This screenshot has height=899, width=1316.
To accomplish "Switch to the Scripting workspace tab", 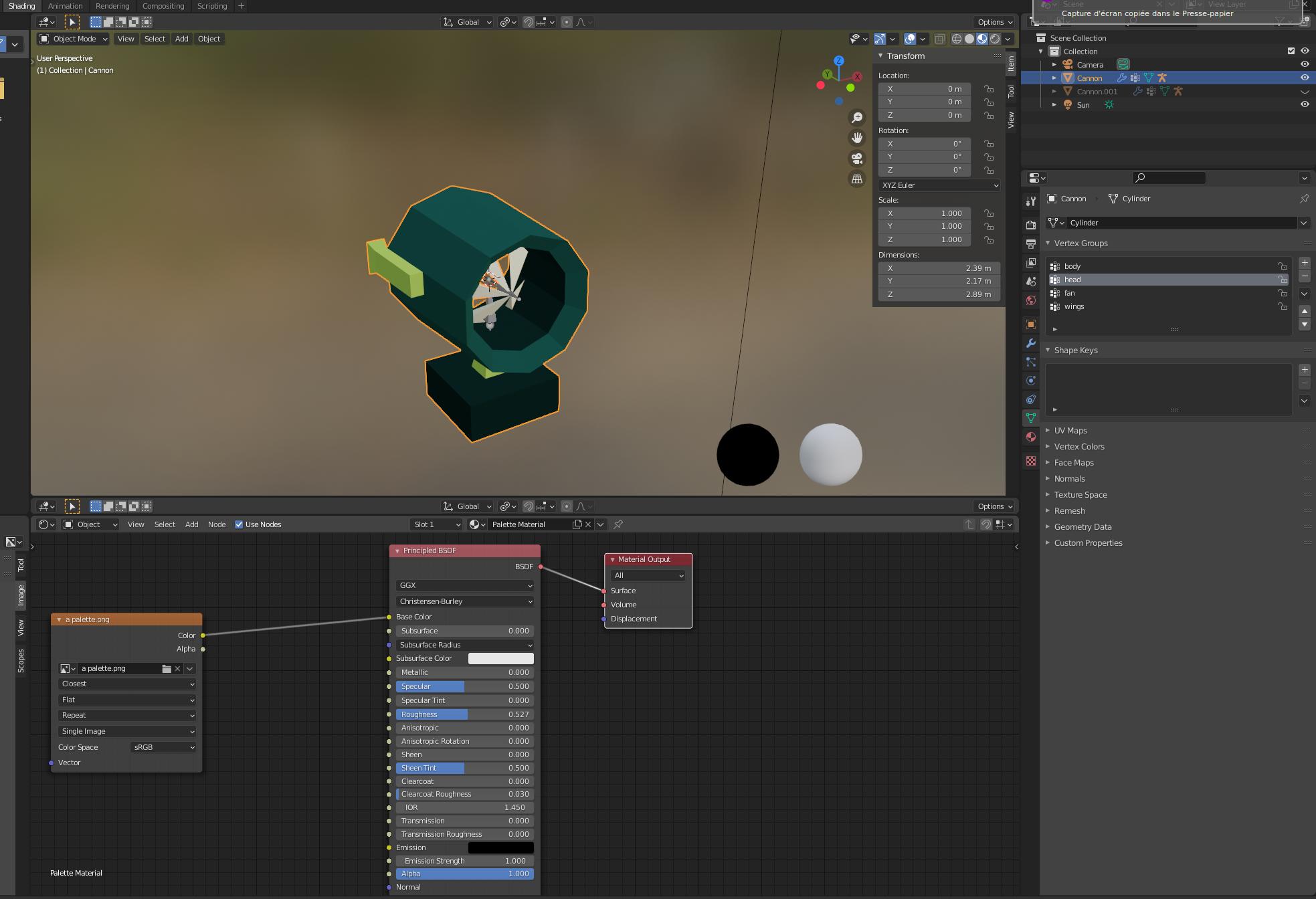I will coord(212,5).
